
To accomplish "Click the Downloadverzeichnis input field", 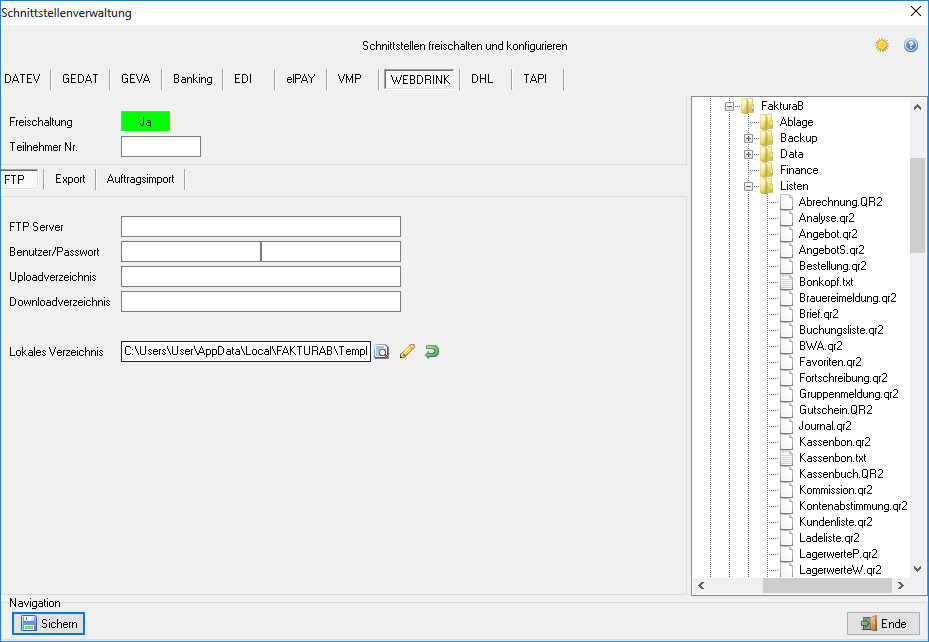I will (261, 301).
